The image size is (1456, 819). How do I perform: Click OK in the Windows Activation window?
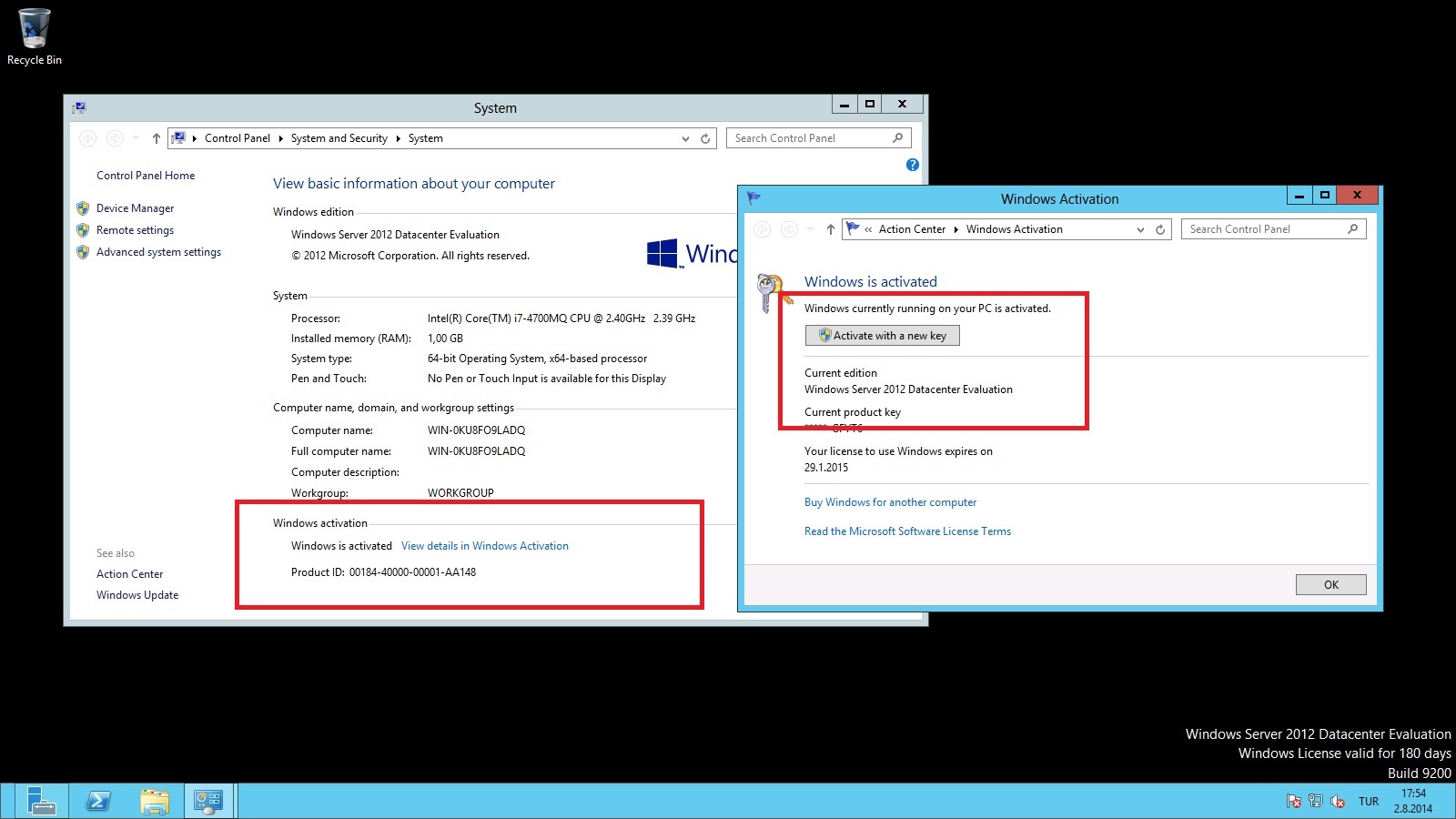pos(1330,584)
